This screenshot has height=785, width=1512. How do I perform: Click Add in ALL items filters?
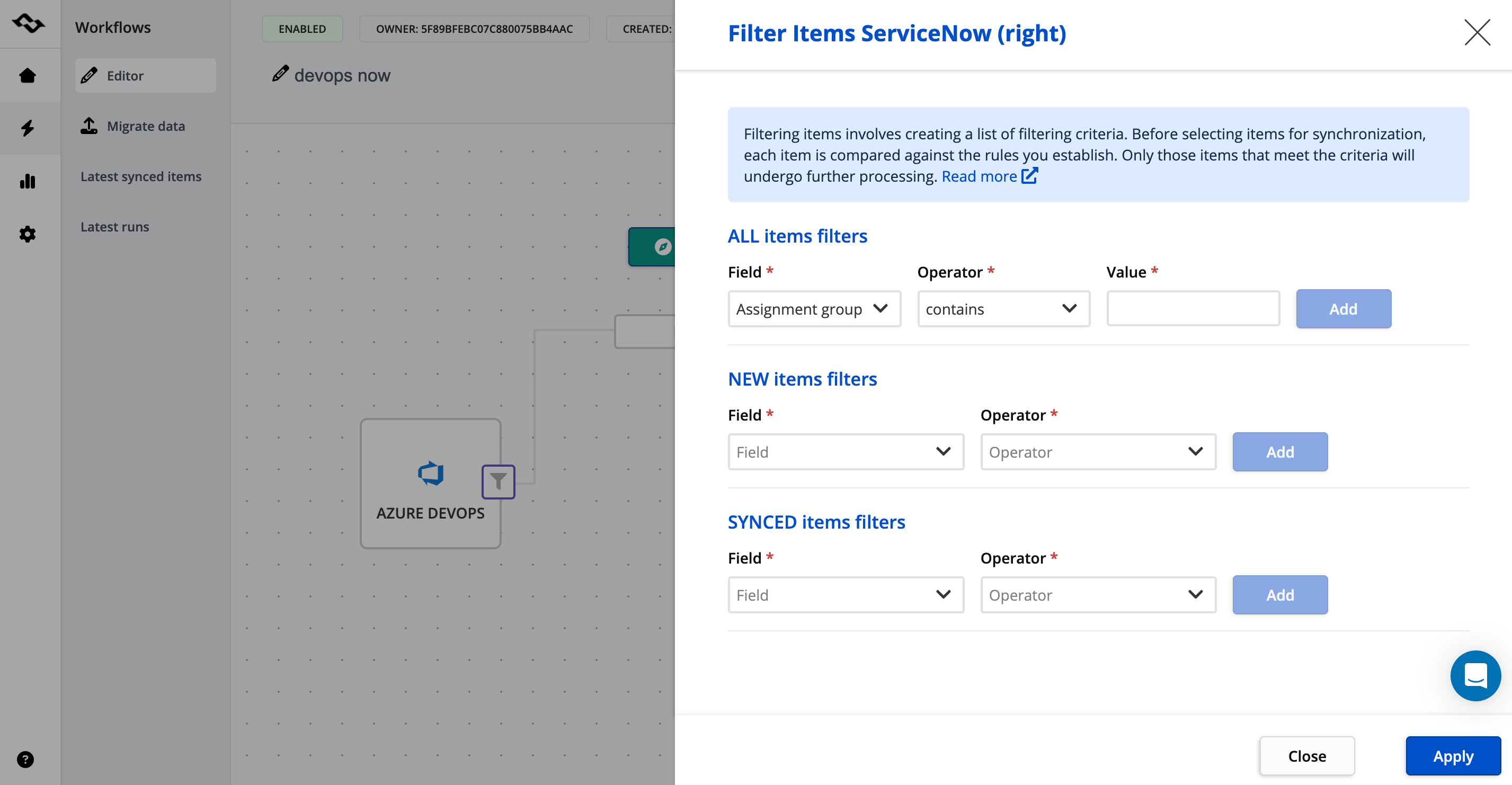(x=1343, y=309)
